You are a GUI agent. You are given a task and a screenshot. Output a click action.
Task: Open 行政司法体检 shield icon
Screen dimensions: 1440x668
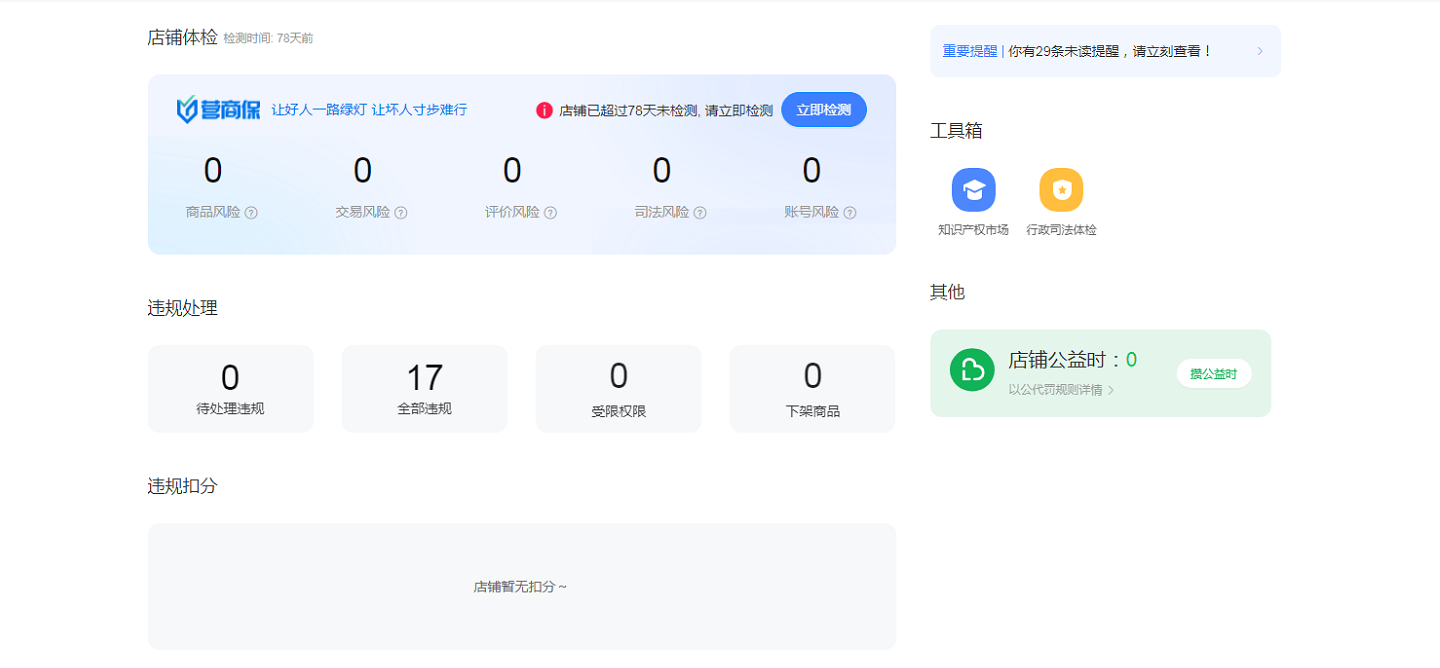pos(1061,190)
